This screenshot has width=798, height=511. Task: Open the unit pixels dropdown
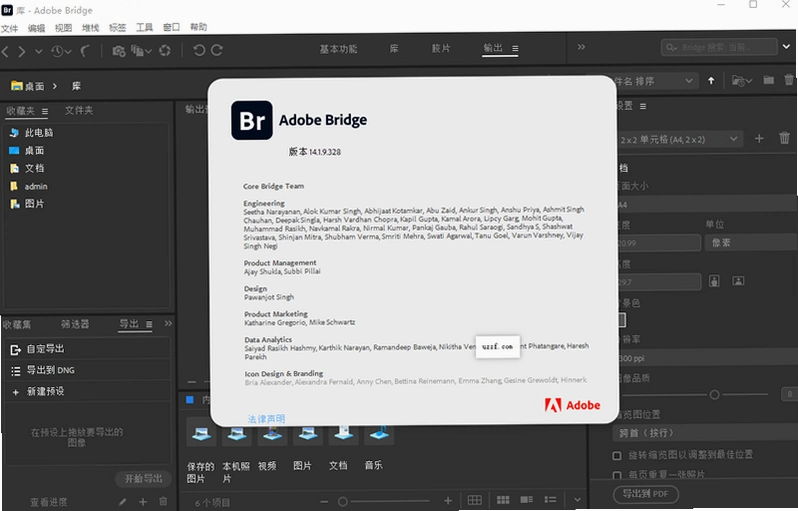coord(751,243)
